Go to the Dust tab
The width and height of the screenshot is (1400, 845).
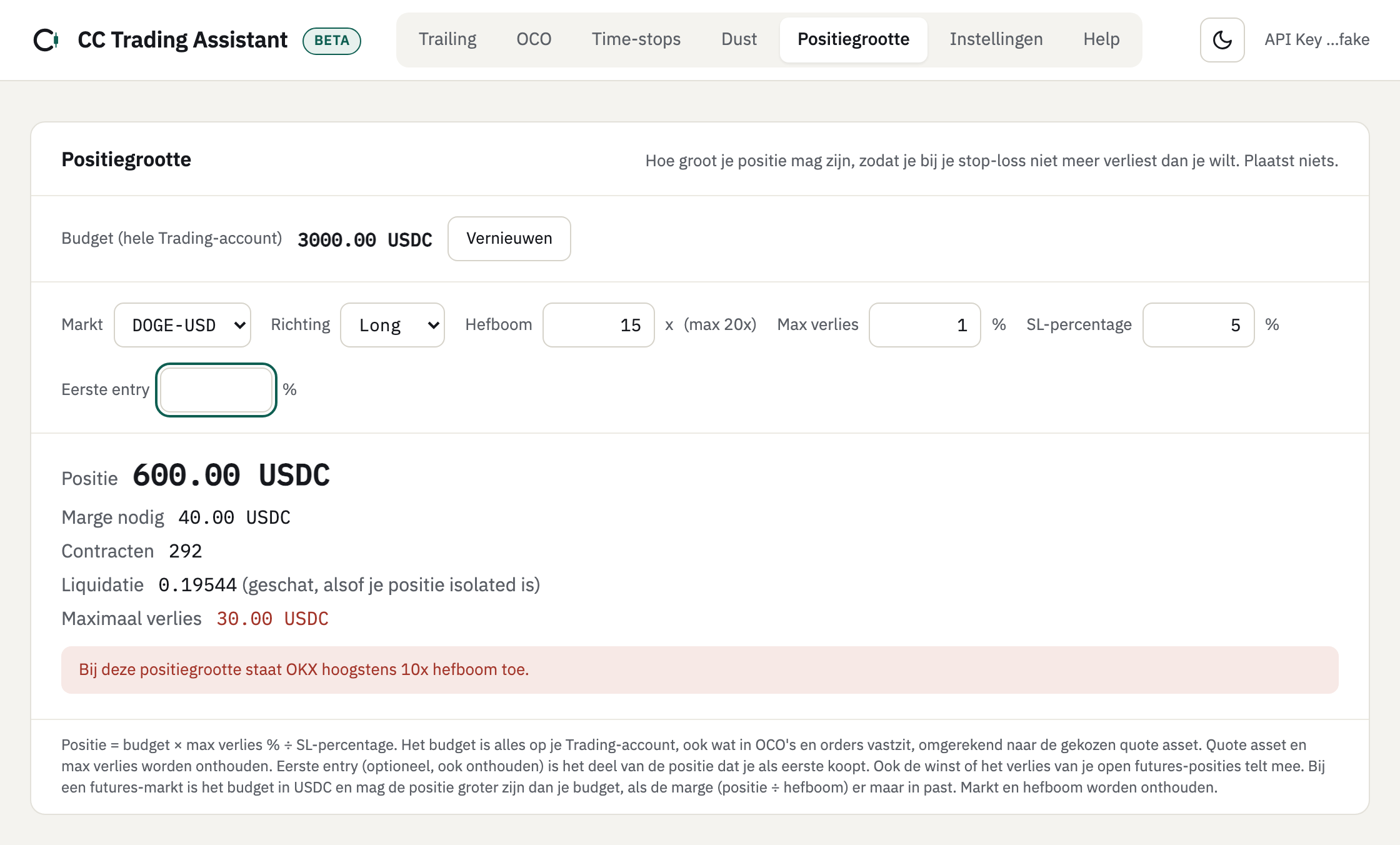point(739,39)
